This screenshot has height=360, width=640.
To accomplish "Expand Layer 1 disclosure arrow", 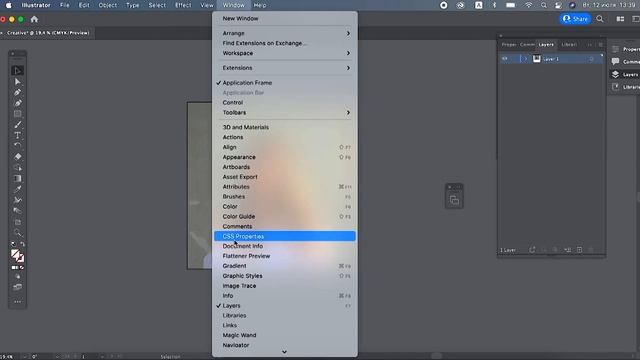I will (526, 59).
